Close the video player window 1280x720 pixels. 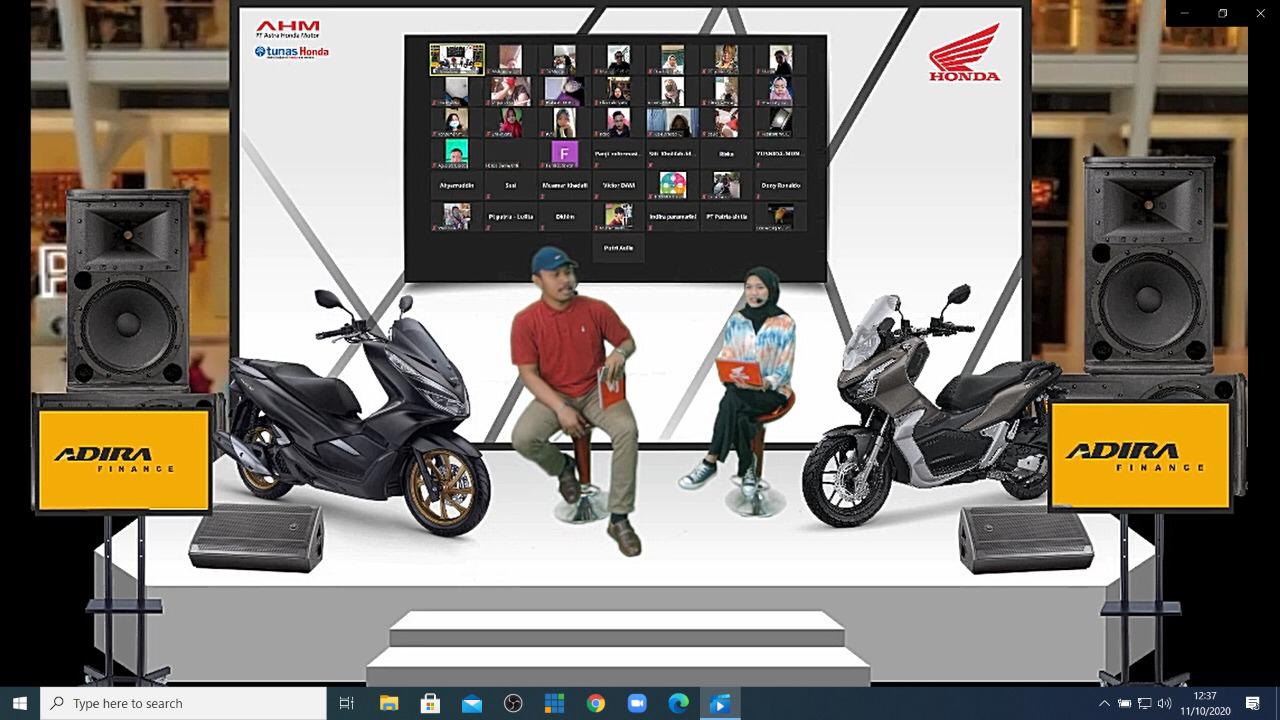(x=1260, y=13)
